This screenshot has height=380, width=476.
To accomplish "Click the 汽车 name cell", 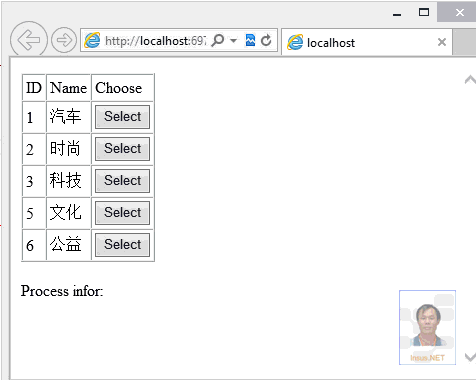I will [69, 117].
